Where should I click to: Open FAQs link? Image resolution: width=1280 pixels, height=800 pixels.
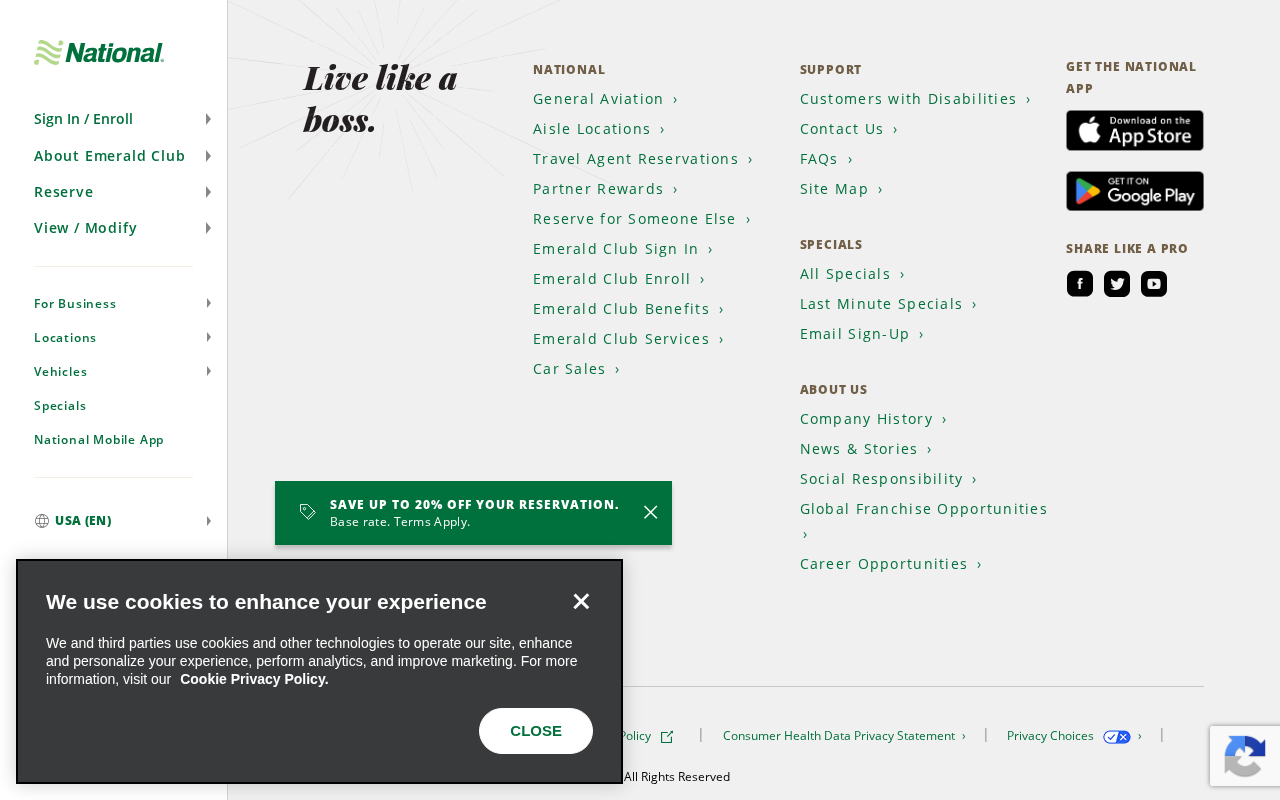pyautogui.click(x=826, y=159)
